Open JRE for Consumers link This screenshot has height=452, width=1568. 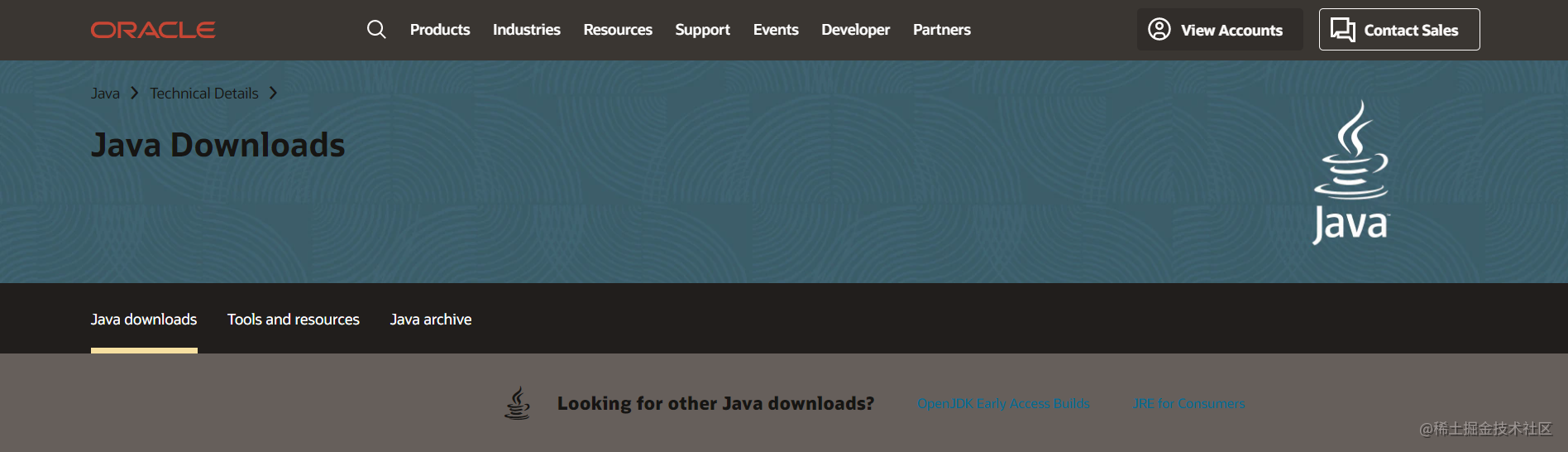1188,404
